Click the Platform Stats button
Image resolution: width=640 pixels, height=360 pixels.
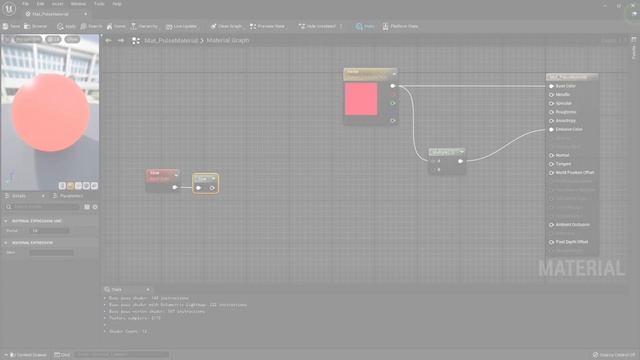click(400, 26)
